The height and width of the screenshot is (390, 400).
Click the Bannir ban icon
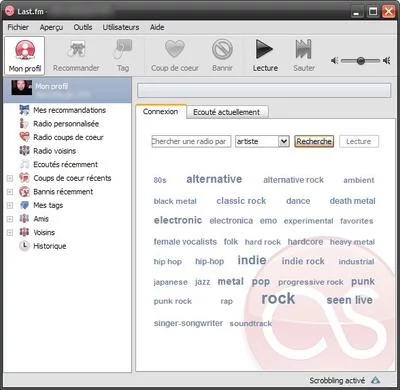pyautogui.click(x=222, y=49)
